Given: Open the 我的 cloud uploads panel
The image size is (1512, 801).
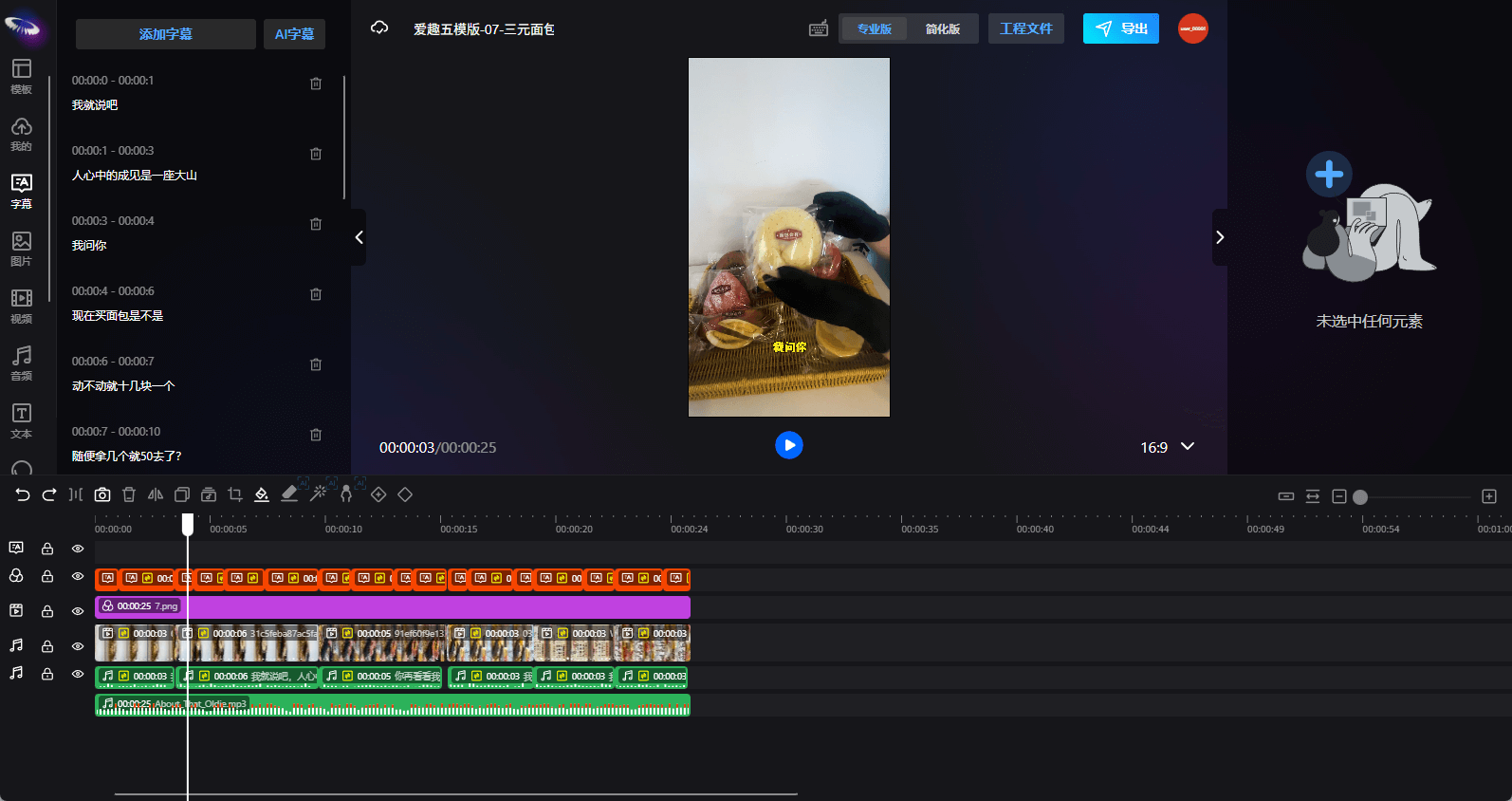Looking at the screenshot, I should (x=21, y=134).
